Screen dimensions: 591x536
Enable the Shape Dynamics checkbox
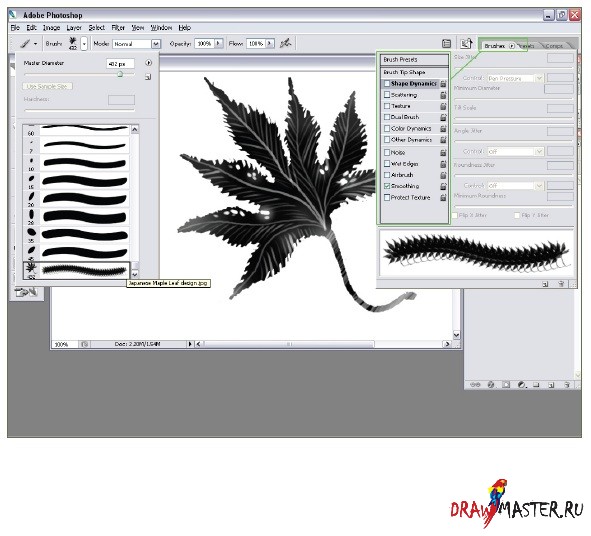click(x=387, y=84)
